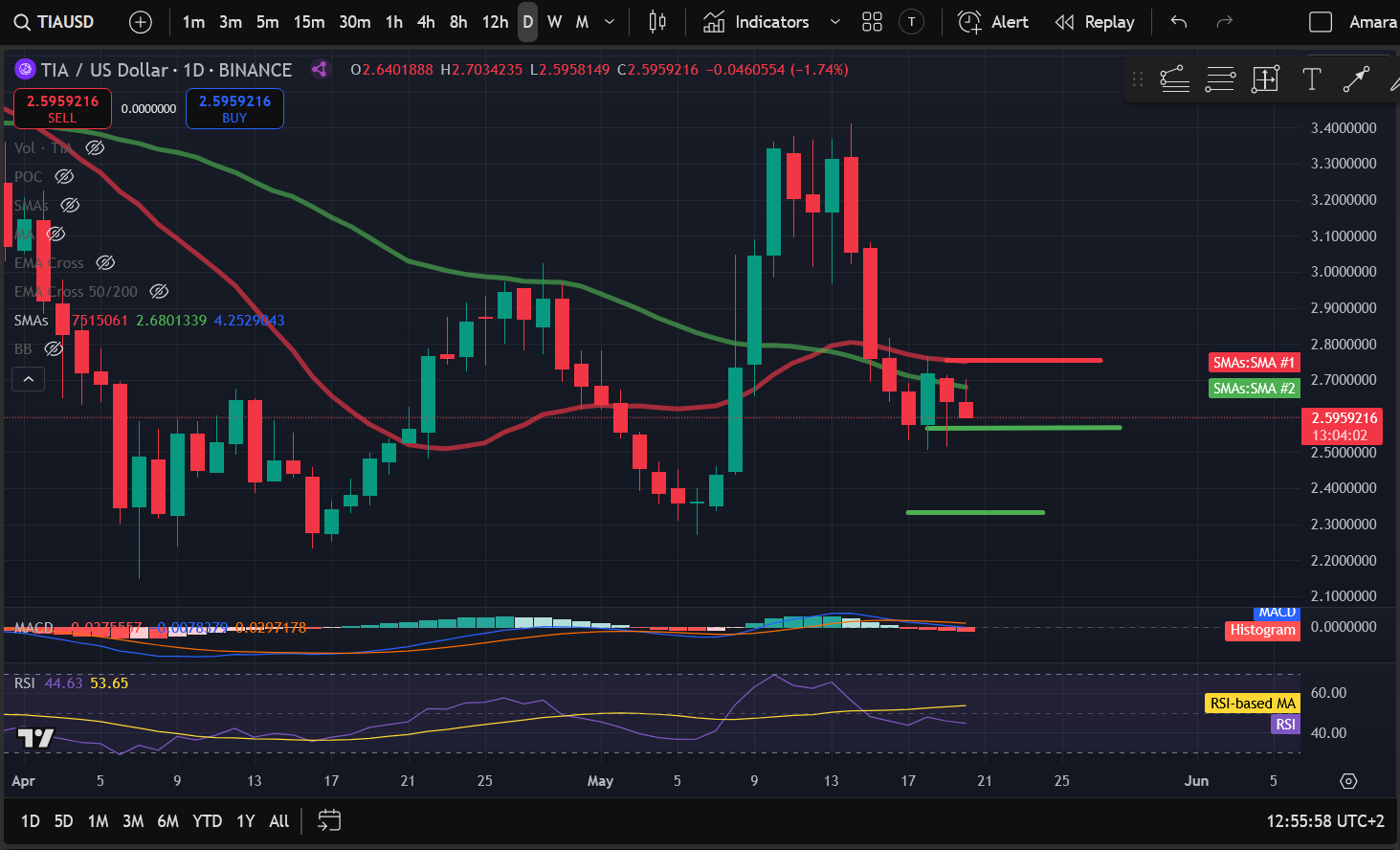This screenshot has width=1400, height=850.
Task: Select the measure/price range tool
Action: pyautogui.click(x=1265, y=79)
